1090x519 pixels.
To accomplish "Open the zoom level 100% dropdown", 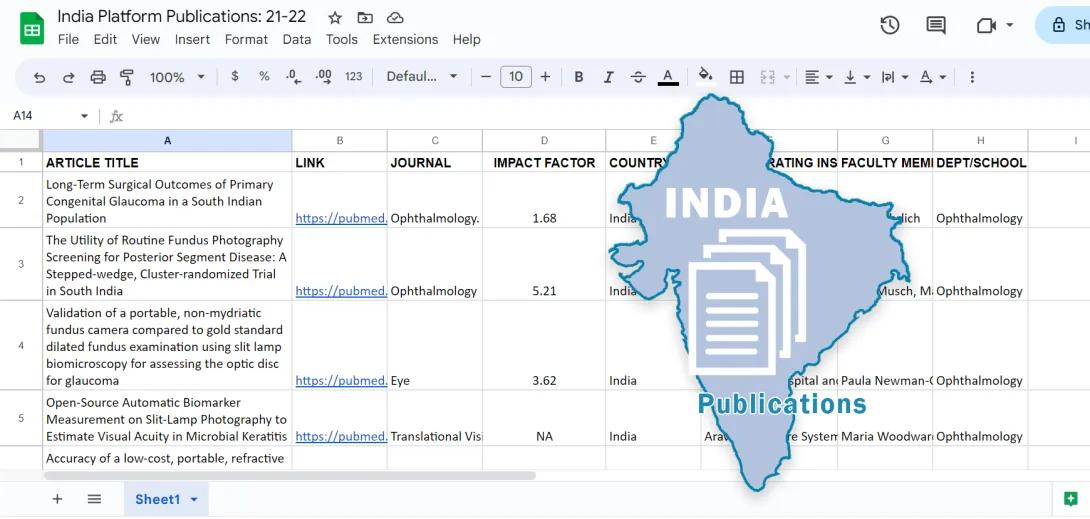I will pos(178,77).
